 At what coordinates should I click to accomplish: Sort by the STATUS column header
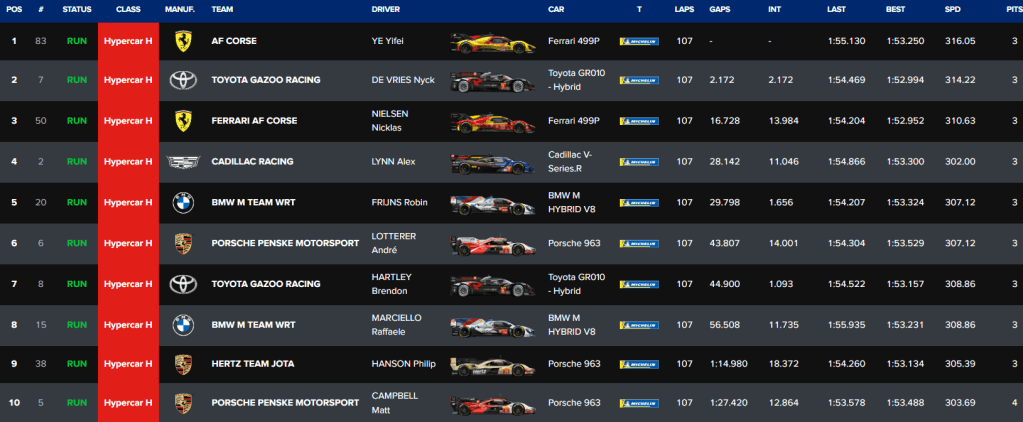tap(76, 10)
